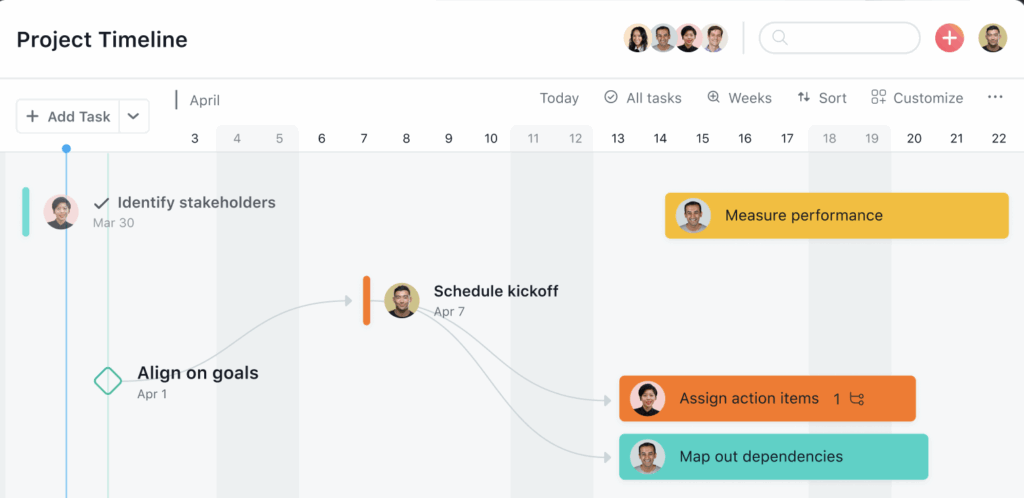The width and height of the screenshot is (1024, 498).
Task: Click the Customize grid icon
Action: [x=878, y=97]
